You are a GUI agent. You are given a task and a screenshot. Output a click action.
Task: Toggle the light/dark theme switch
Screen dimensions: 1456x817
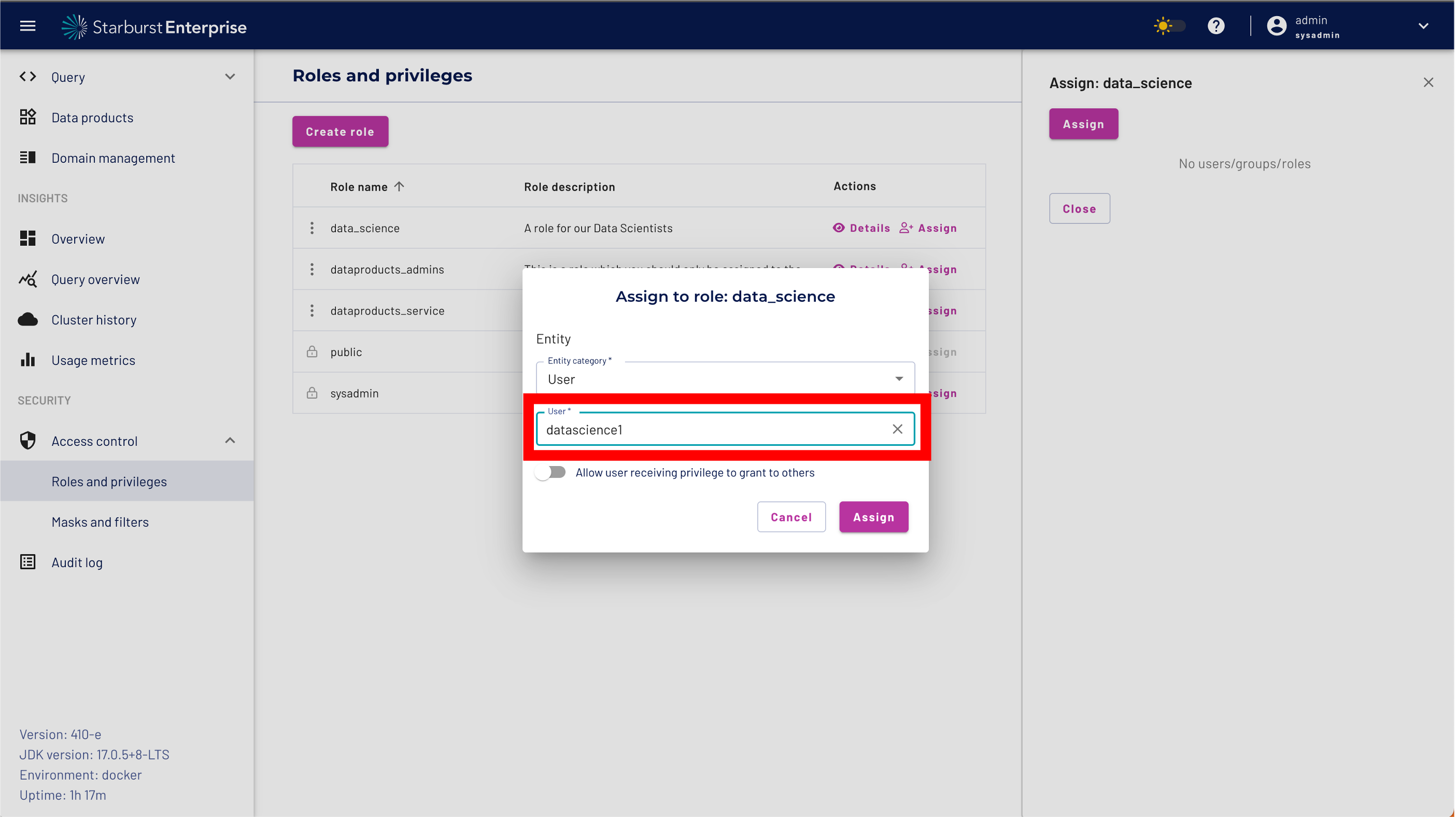(1169, 26)
